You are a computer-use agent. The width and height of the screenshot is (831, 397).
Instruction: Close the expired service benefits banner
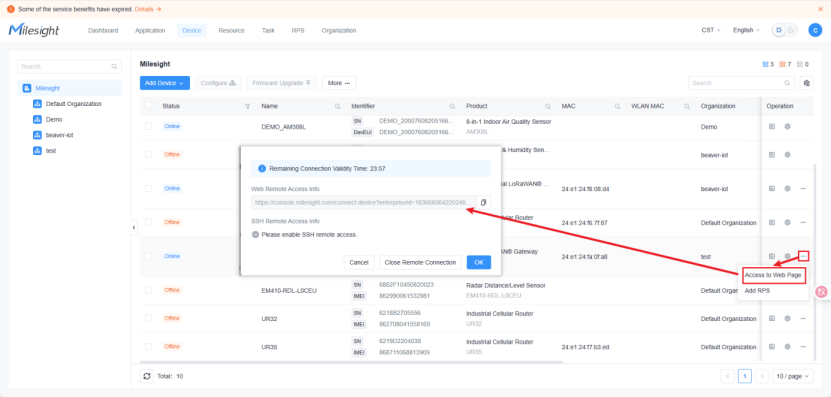820,9
